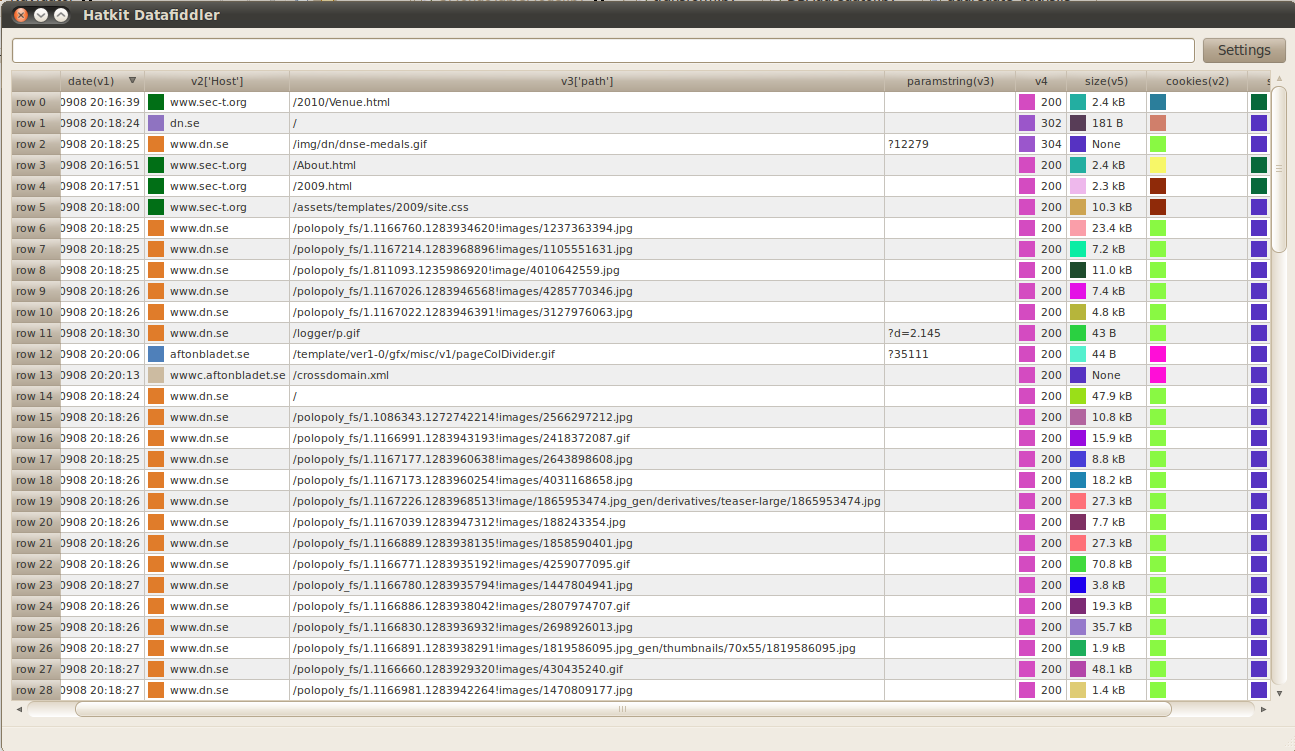Viewport: 1295px width, 751px height.
Task: Click yellow cookies swatch in row 3
Action: pyautogui.click(x=1158, y=165)
